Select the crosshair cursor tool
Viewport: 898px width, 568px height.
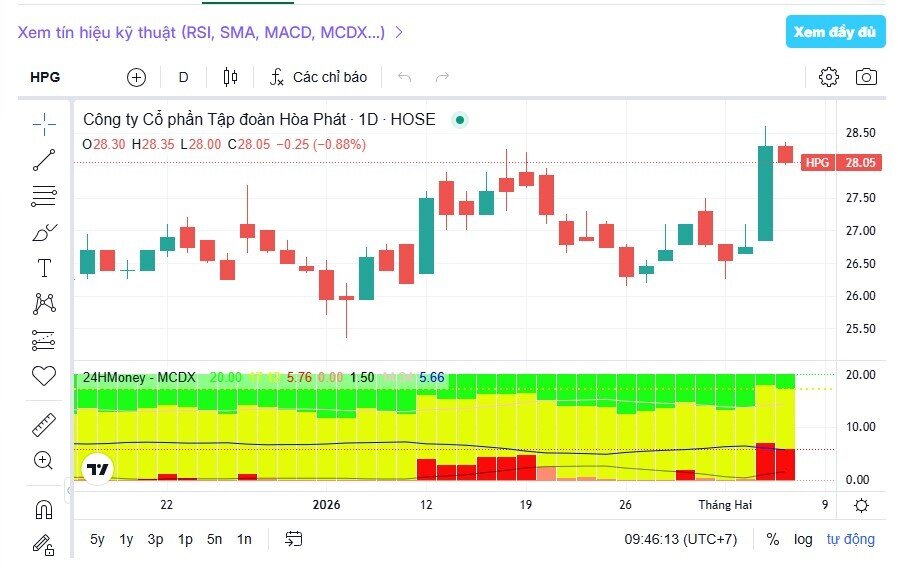coord(44,124)
